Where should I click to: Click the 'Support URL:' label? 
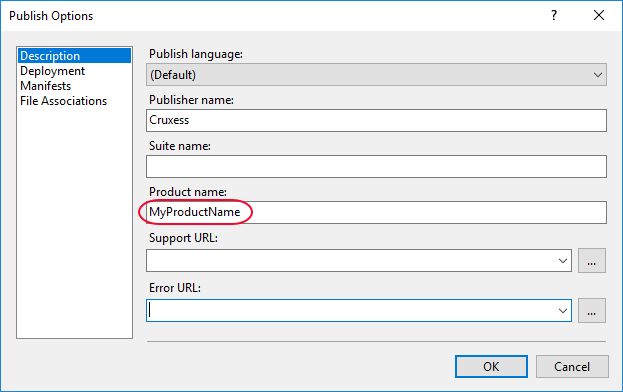pos(183,238)
